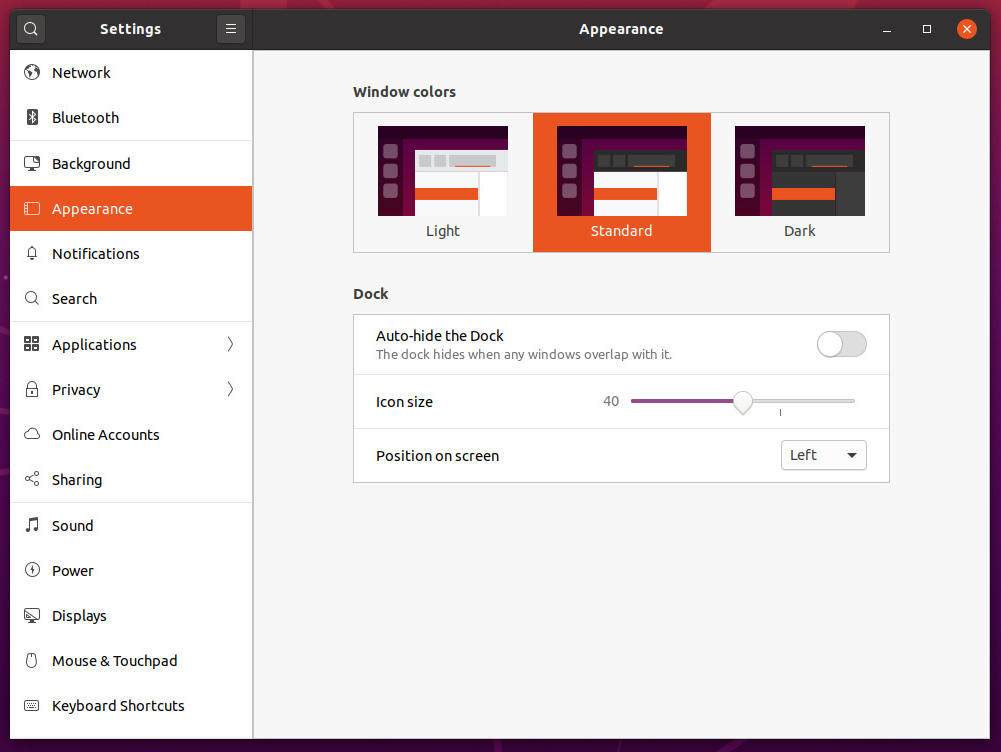This screenshot has height=752, width=1001.
Task: Click the Power icon in sidebar
Action: click(x=32, y=569)
